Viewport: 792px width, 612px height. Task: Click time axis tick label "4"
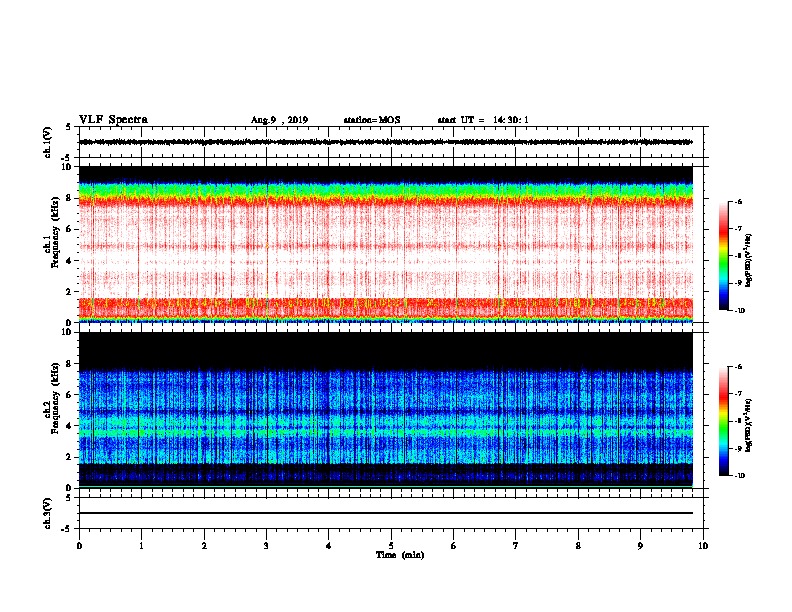pyautogui.click(x=329, y=546)
